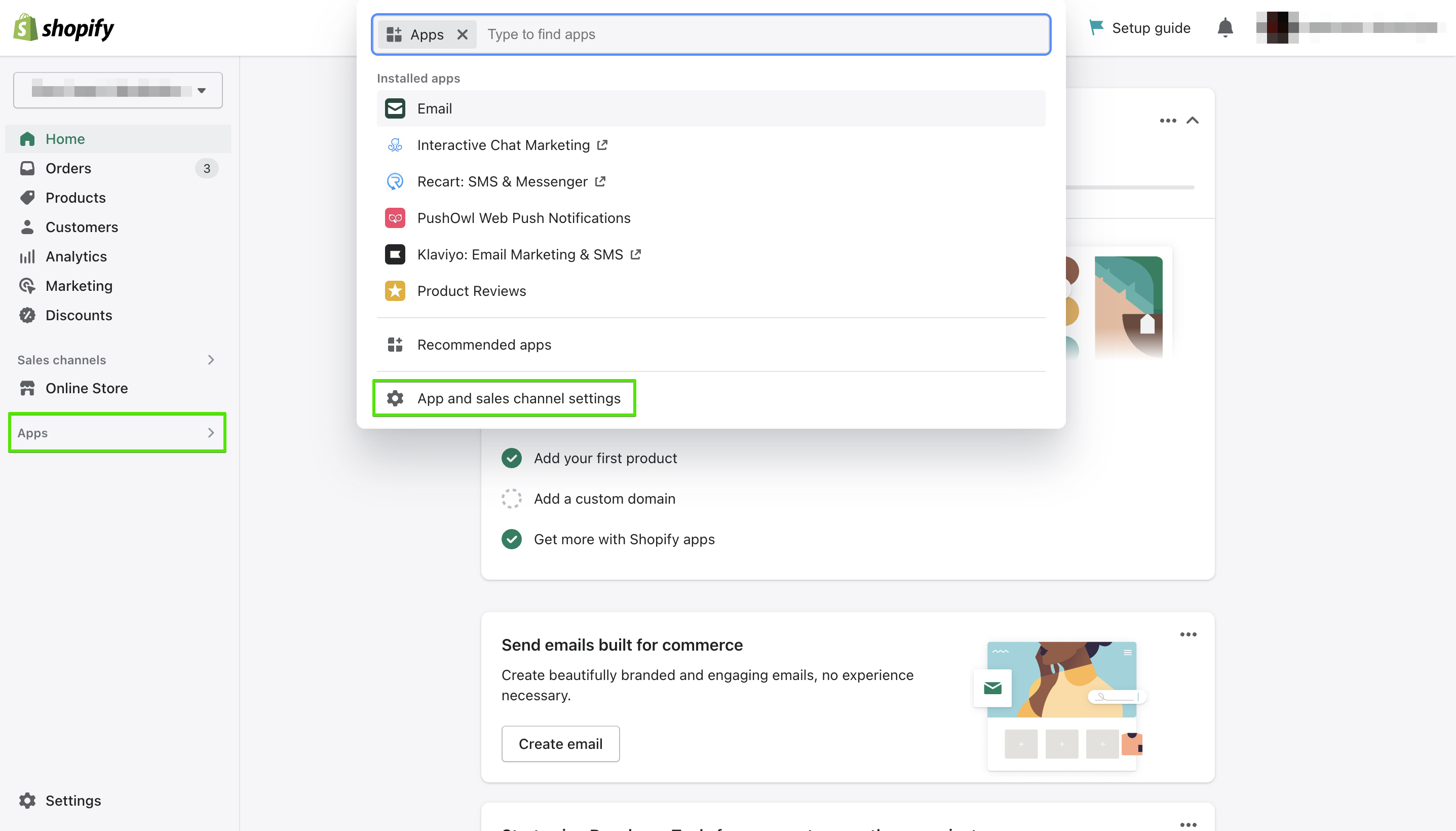
Task: Select Product Reviews app name
Action: coord(471,291)
